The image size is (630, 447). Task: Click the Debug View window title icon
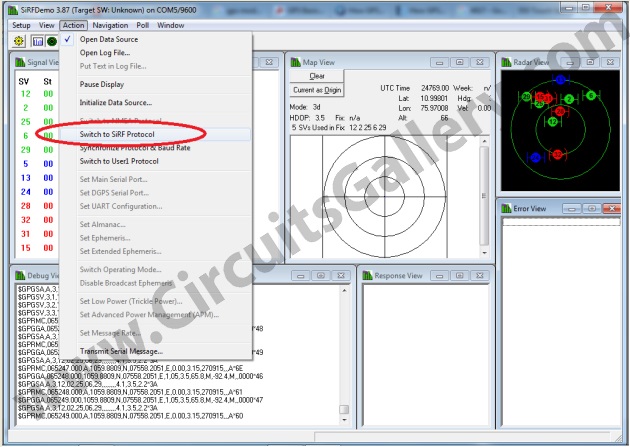coord(19,275)
